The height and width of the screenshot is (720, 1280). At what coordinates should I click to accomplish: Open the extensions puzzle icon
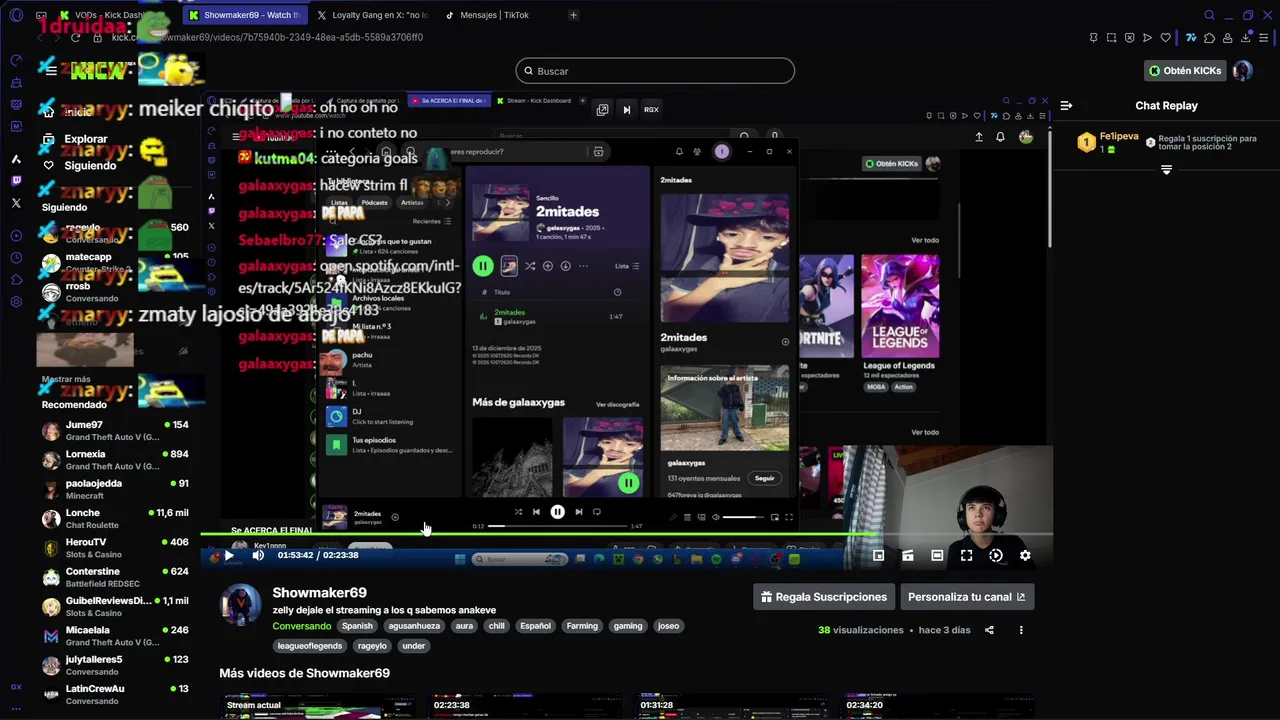1209,38
